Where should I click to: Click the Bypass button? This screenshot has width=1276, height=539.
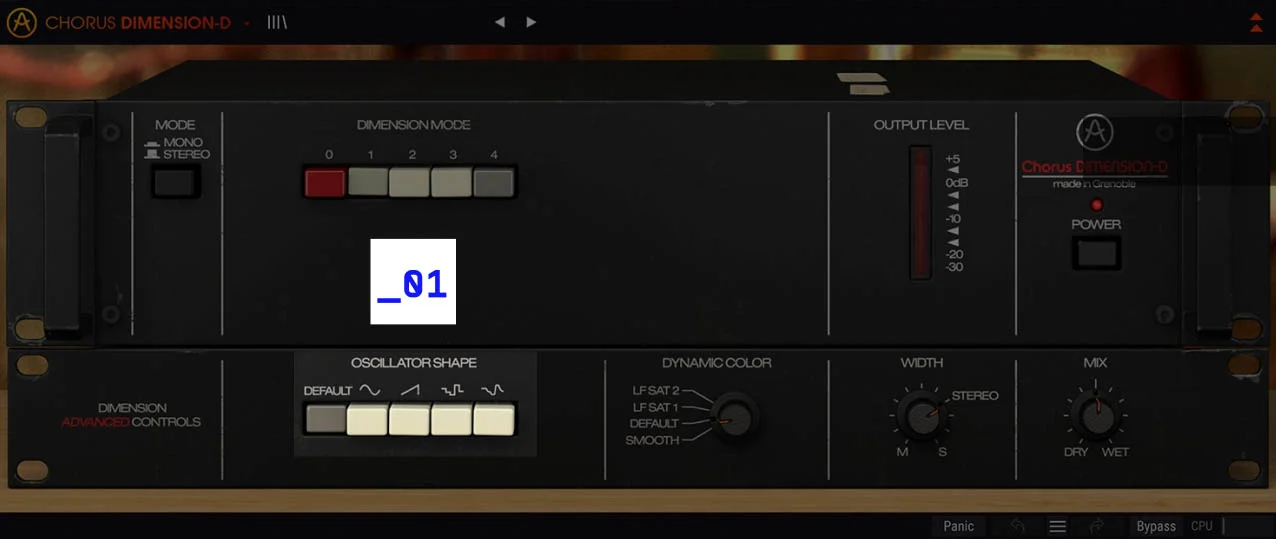point(1156,526)
